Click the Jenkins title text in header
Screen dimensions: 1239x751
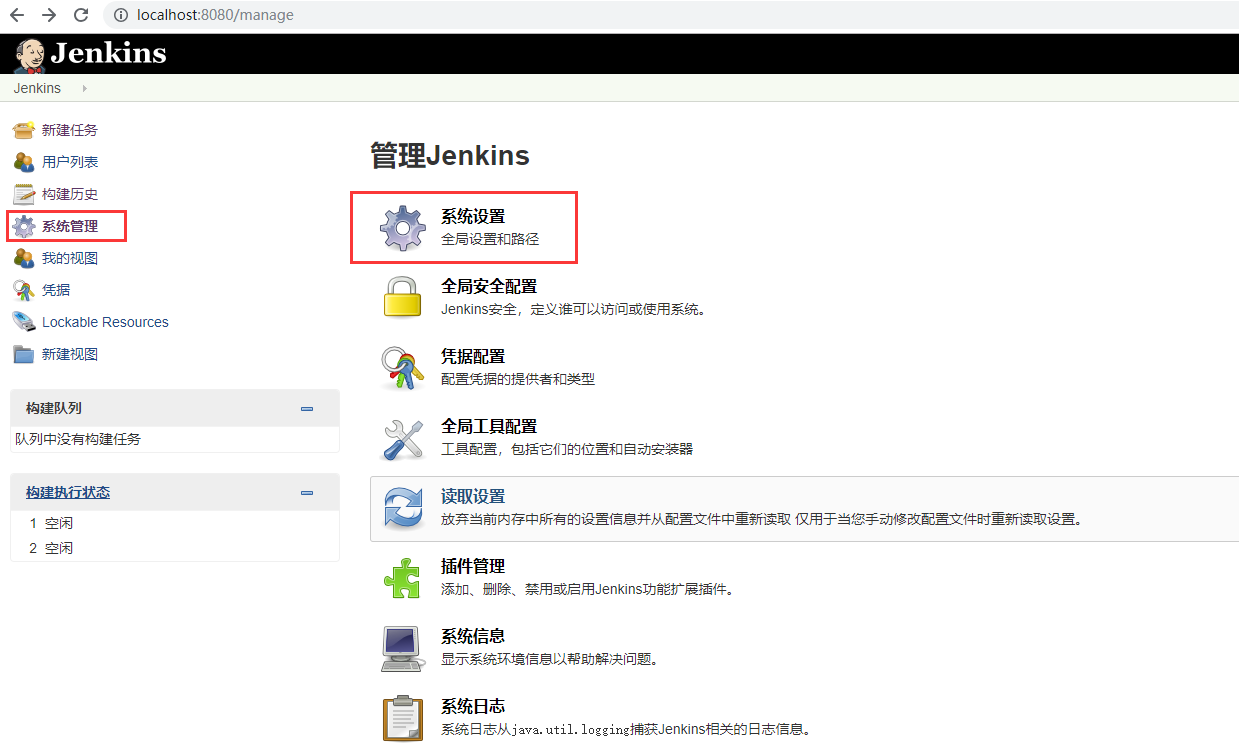[108, 53]
